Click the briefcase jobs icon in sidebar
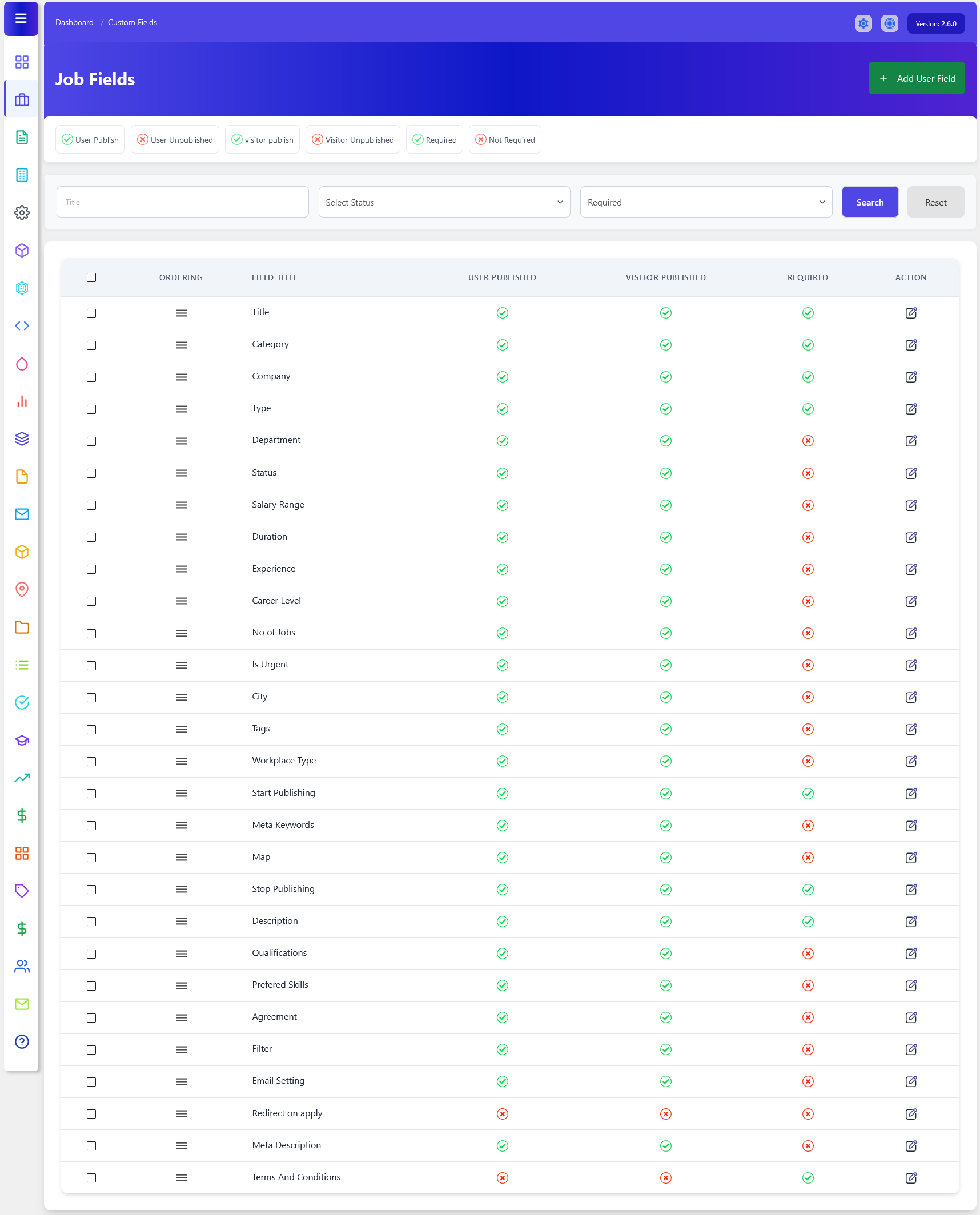980x1215 pixels. [x=22, y=100]
